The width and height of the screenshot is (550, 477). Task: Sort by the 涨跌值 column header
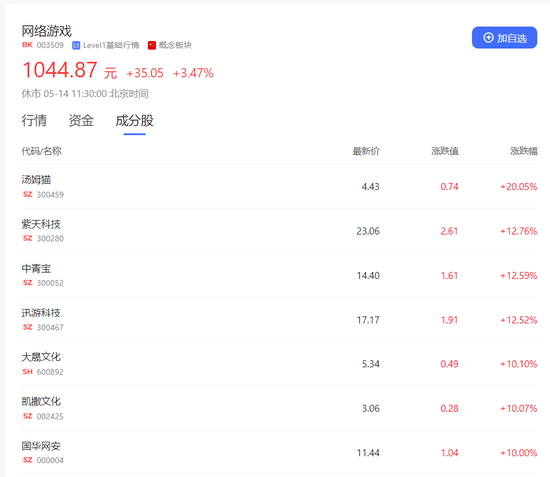point(445,151)
